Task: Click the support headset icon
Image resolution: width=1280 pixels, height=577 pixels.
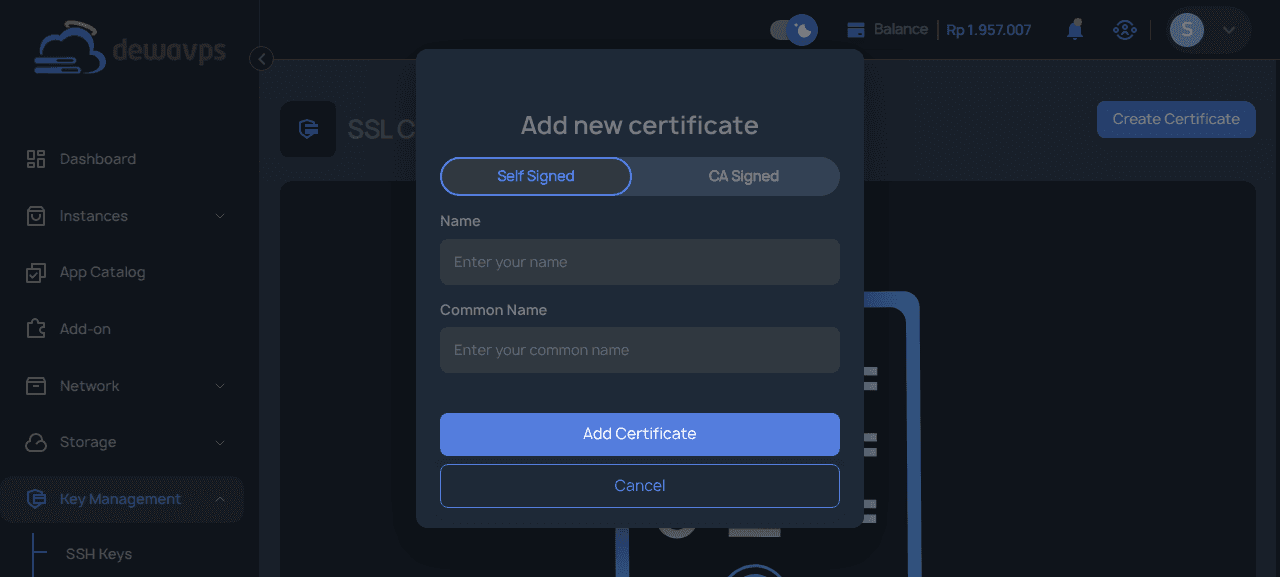Action: 1124,30
